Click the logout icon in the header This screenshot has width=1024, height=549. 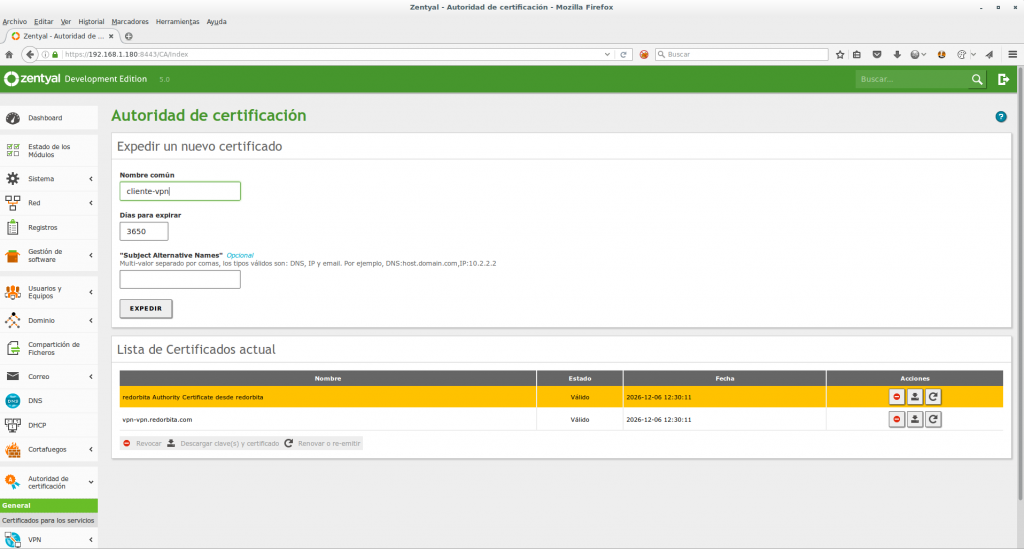click(1003, 79)
